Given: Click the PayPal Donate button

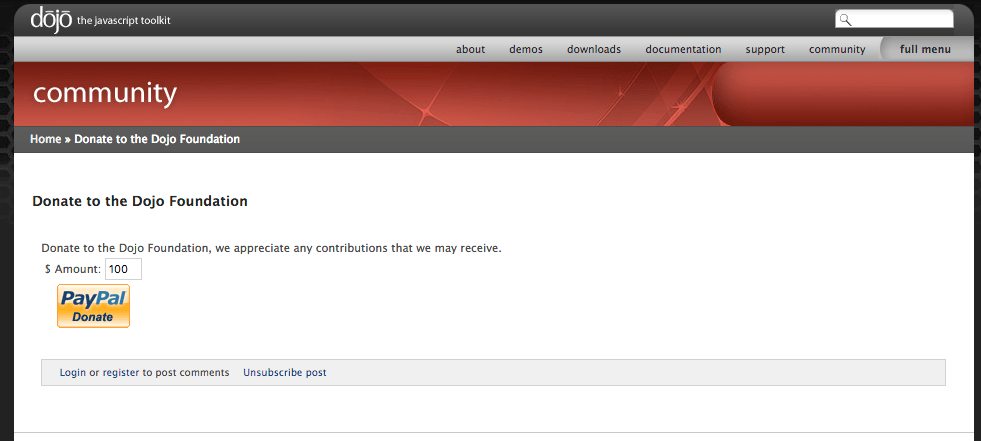Looking at the screenshot, I should [x=93, y=306].
